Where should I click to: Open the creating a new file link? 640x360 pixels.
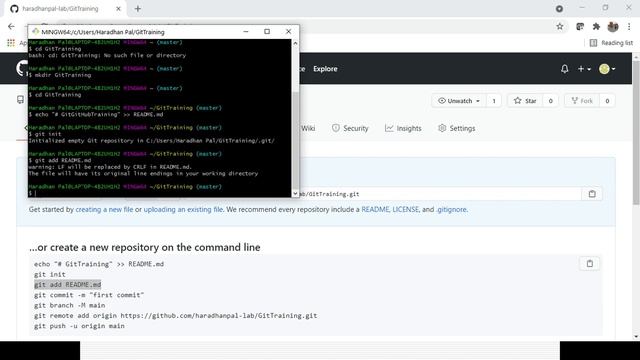[104, 209]
